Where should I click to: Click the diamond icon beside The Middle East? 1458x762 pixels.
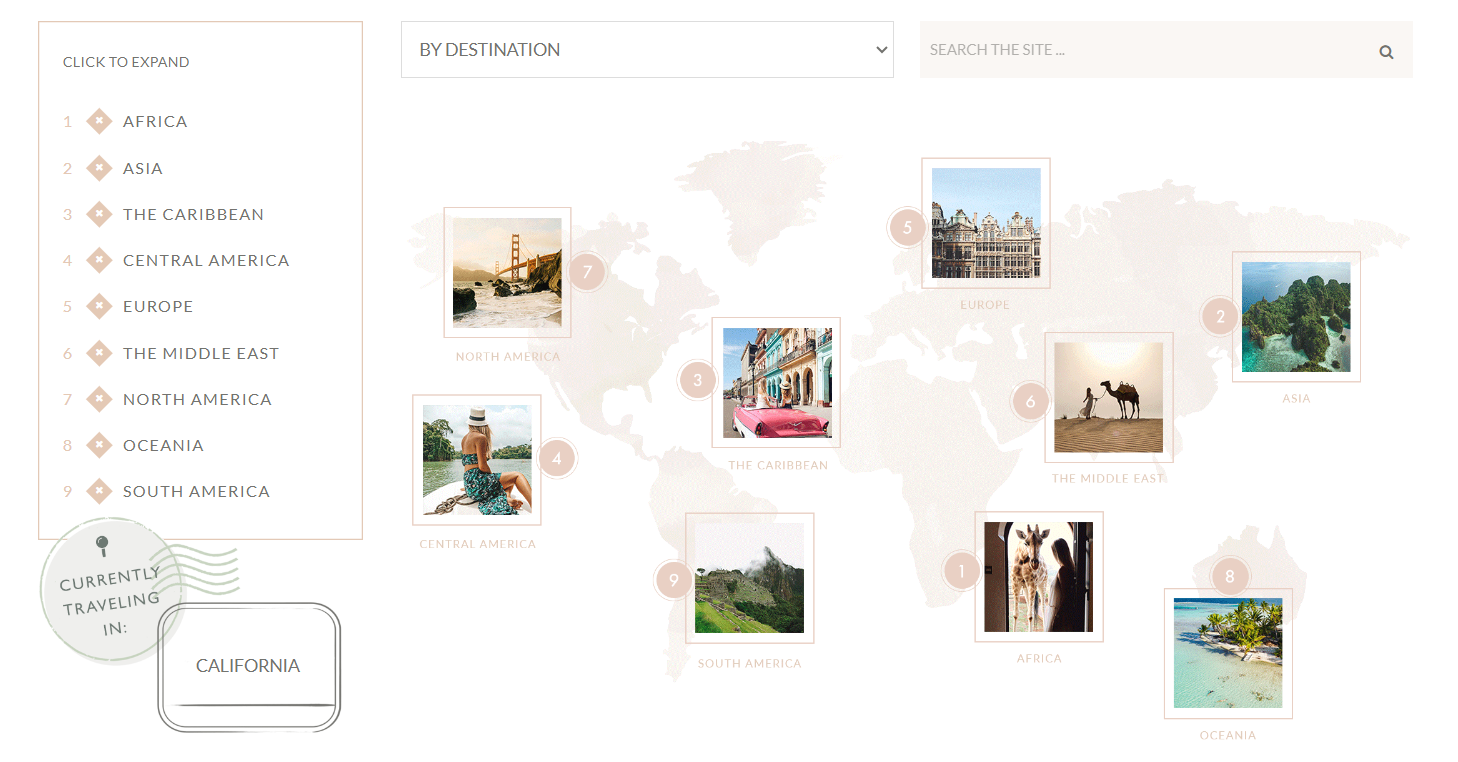pos(98,353)
